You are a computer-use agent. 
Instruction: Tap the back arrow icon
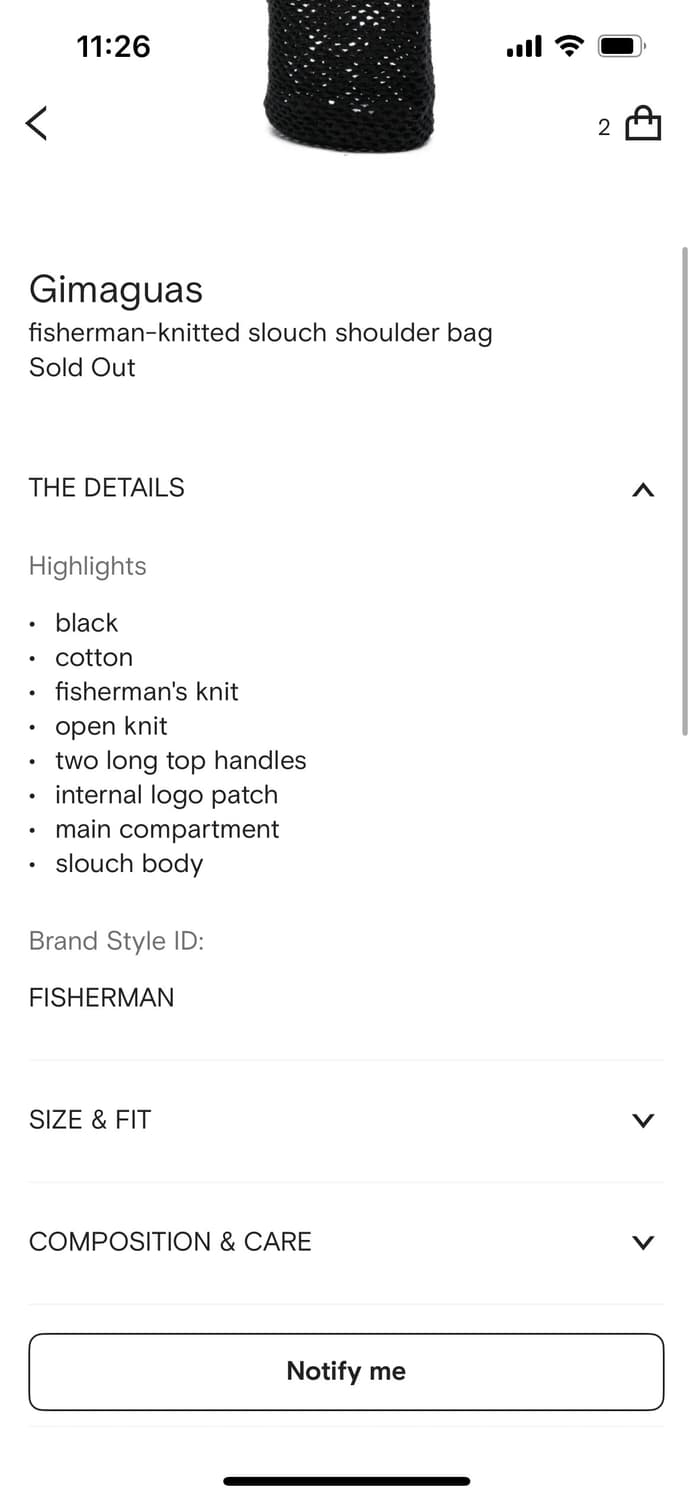coord(37,123)
